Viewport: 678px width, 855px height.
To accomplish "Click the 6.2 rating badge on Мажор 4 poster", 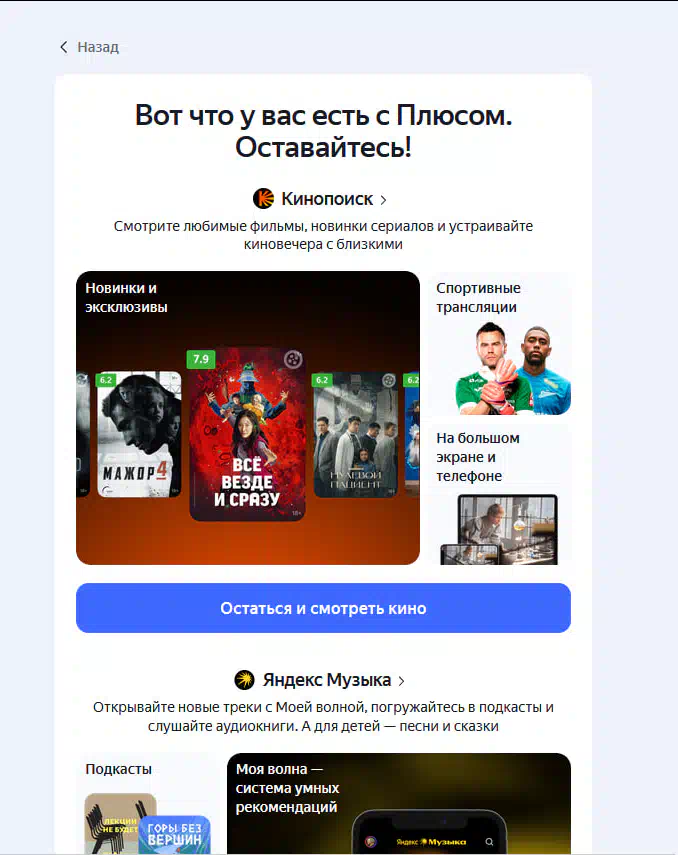I will pos(106,380).
